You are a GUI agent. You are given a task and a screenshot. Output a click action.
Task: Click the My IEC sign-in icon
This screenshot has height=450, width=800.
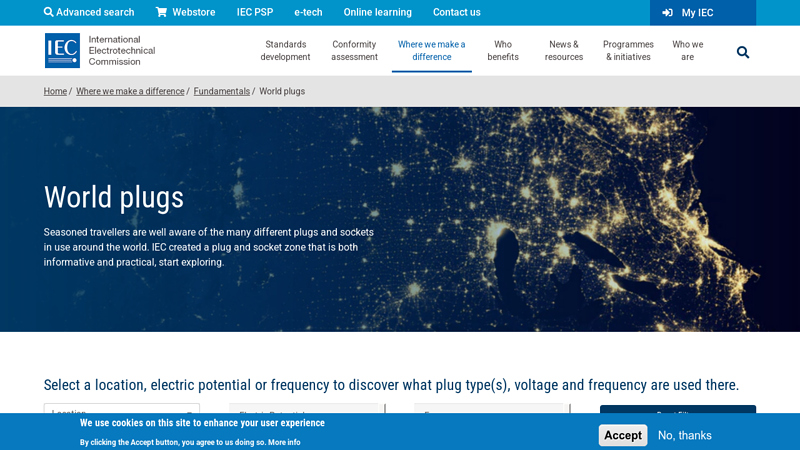(667, 13)
